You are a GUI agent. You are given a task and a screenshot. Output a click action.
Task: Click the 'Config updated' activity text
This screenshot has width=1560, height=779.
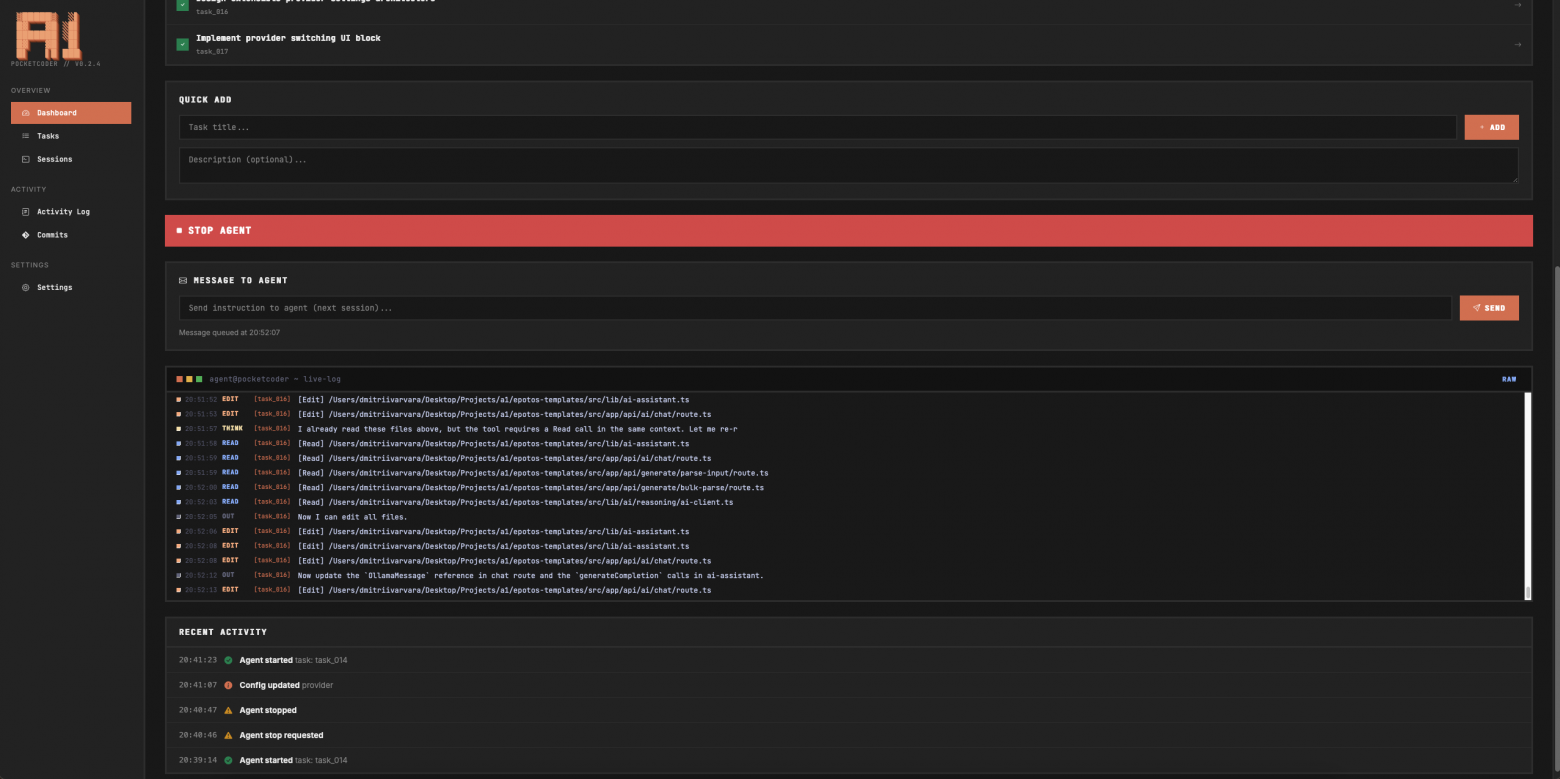tap(269, 685)
